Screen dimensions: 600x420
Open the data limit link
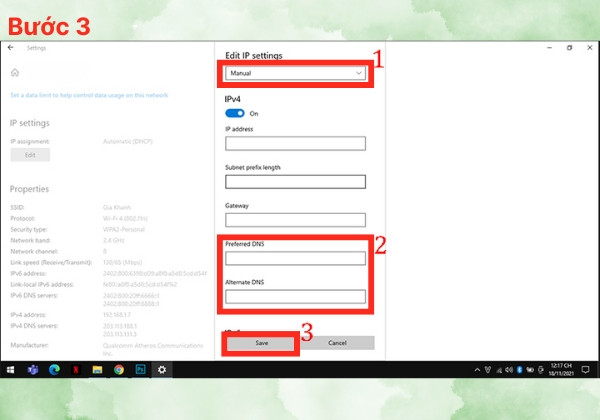tap(89, 95)
